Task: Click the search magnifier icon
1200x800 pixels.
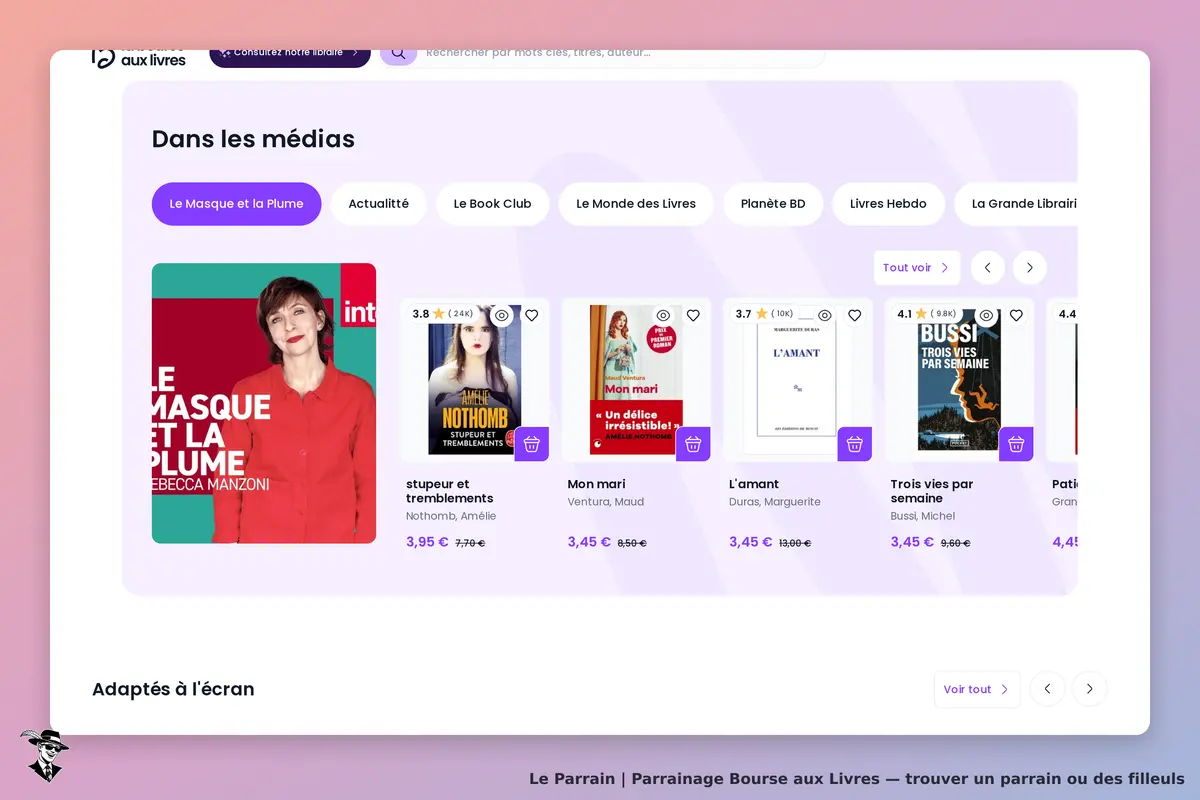Action: 398,54
